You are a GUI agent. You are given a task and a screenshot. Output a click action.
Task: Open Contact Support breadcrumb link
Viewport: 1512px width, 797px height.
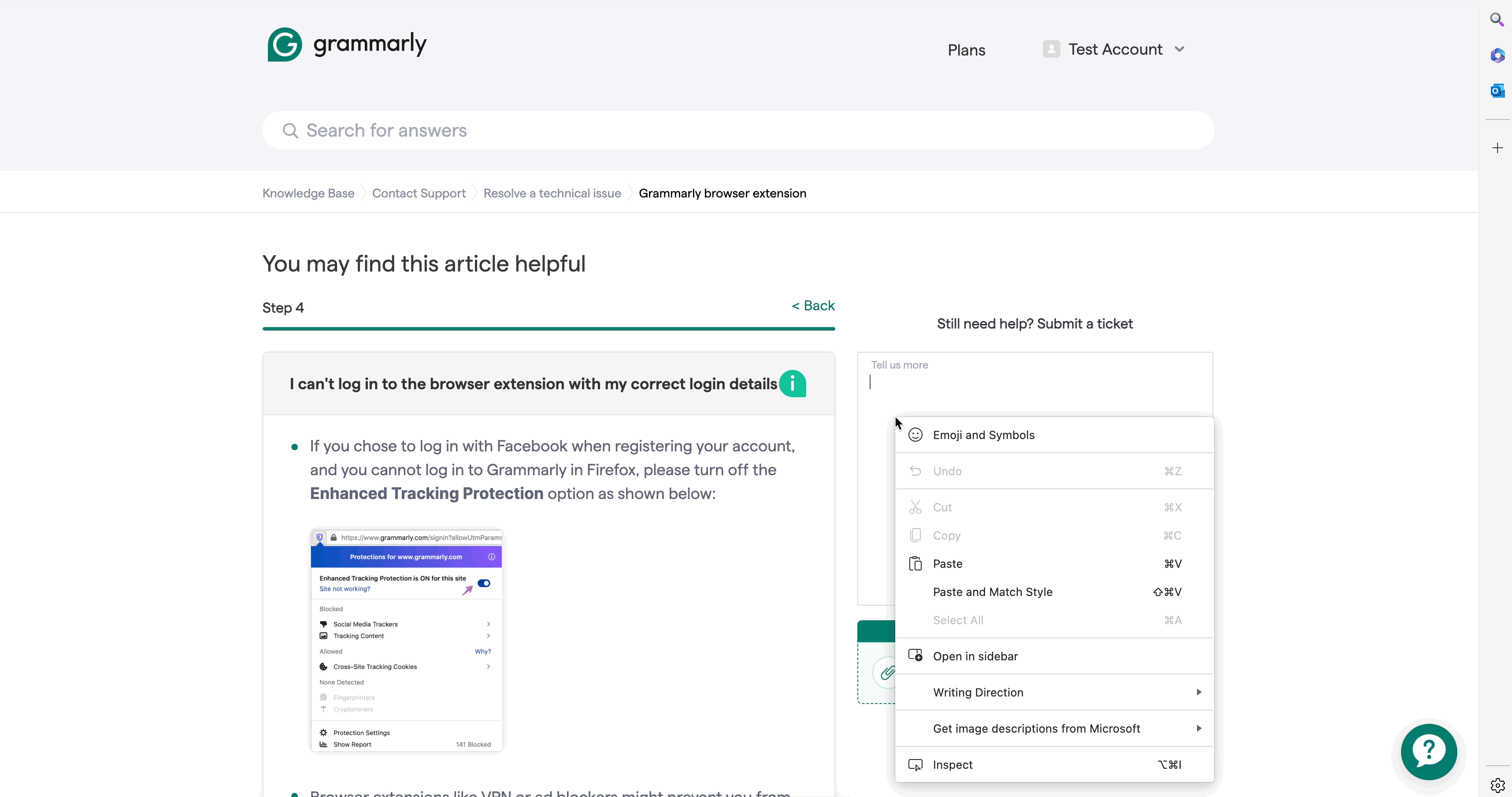point(419,193)
